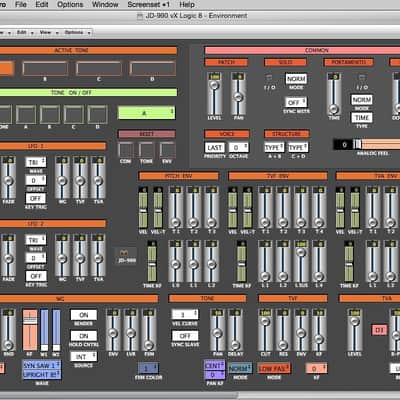Click the TVA ENV VEL-T fader
400x400 pixels.
click(x=355, y=207)
